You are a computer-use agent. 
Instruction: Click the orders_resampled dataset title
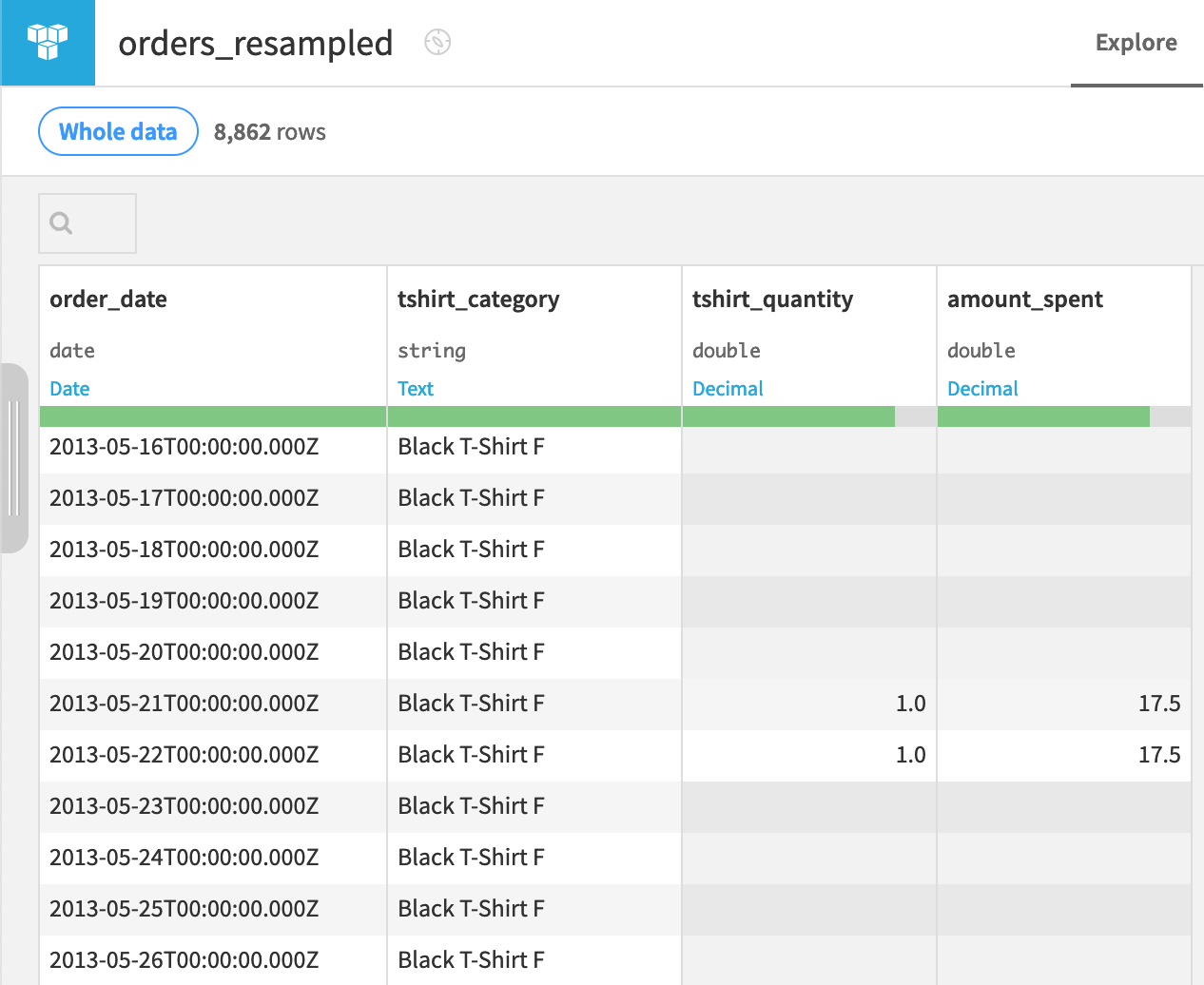(x=255, y=43)
